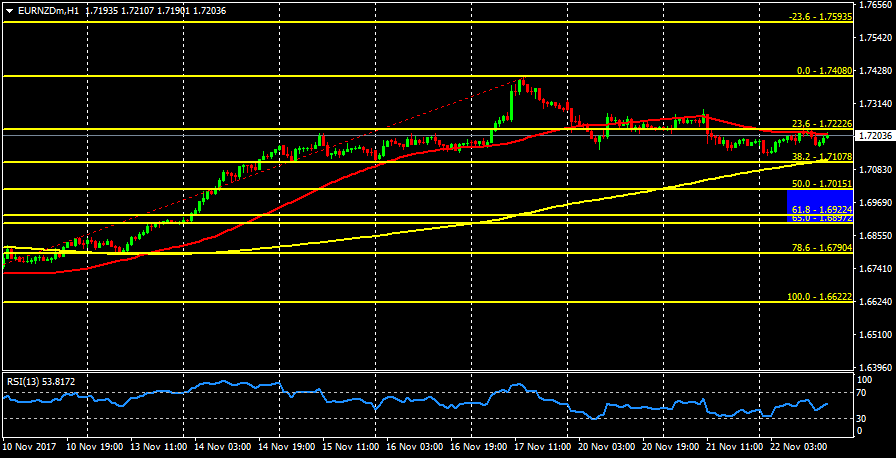Click the current price marker 1.72036

(x=876, y=135)
